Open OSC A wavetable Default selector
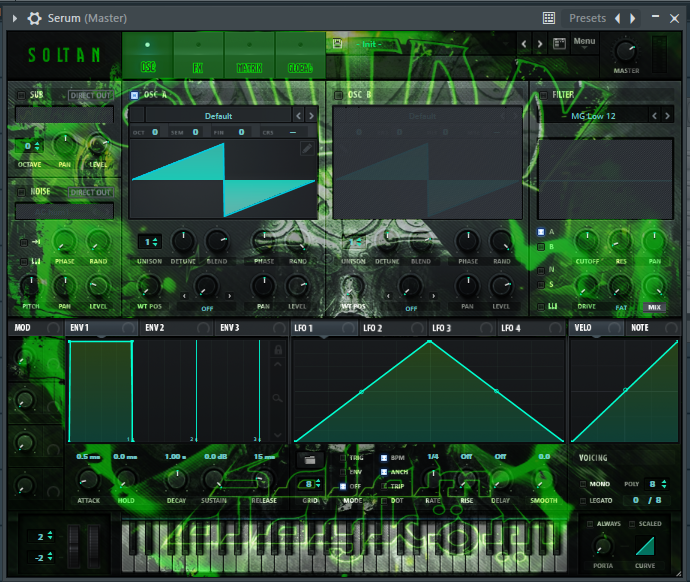Screen dimensions: 690x582 218,116
